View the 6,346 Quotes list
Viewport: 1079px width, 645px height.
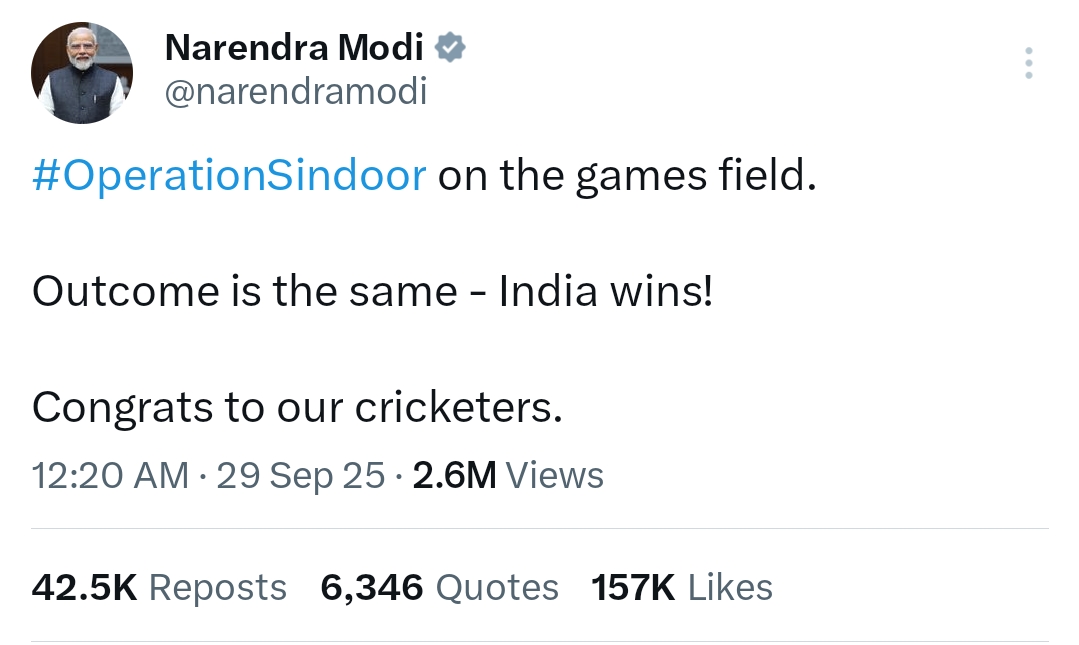440,587
